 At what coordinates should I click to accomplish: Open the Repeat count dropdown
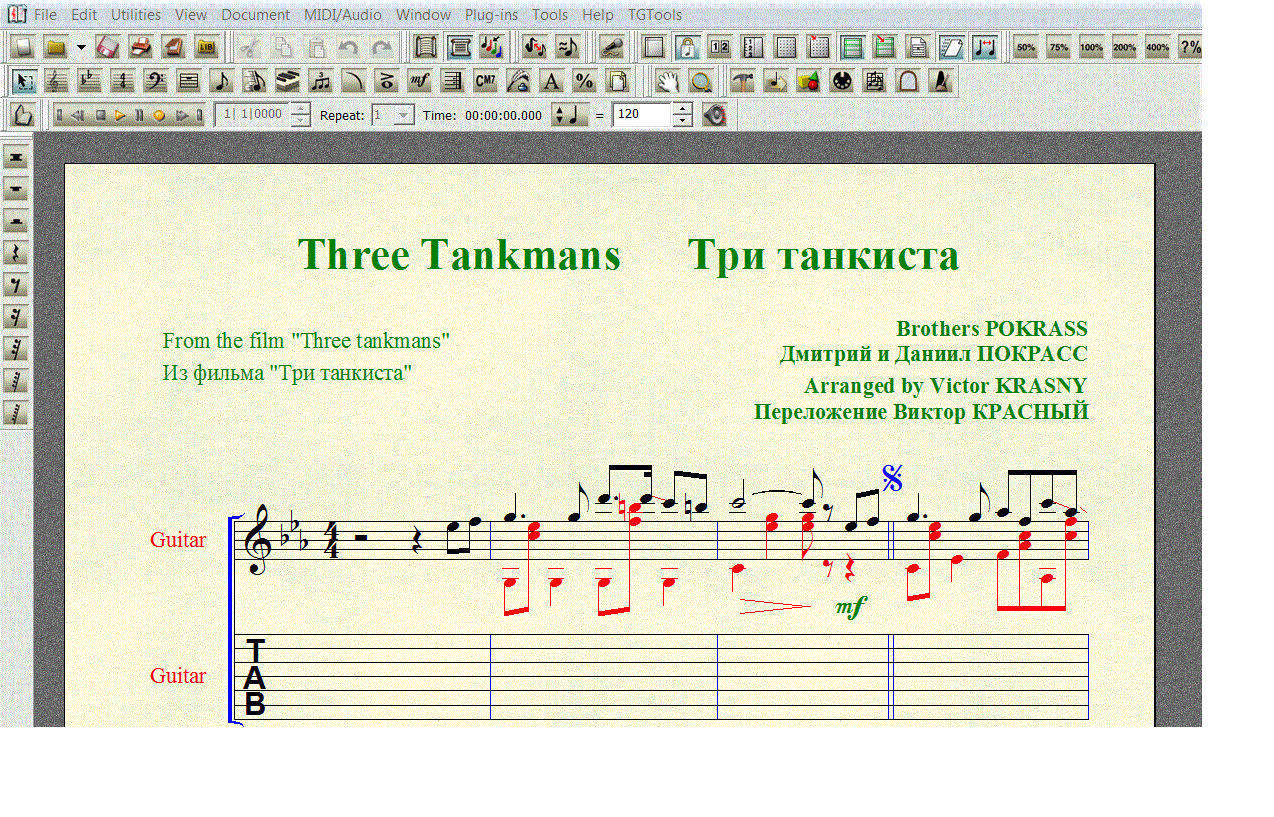403,115
